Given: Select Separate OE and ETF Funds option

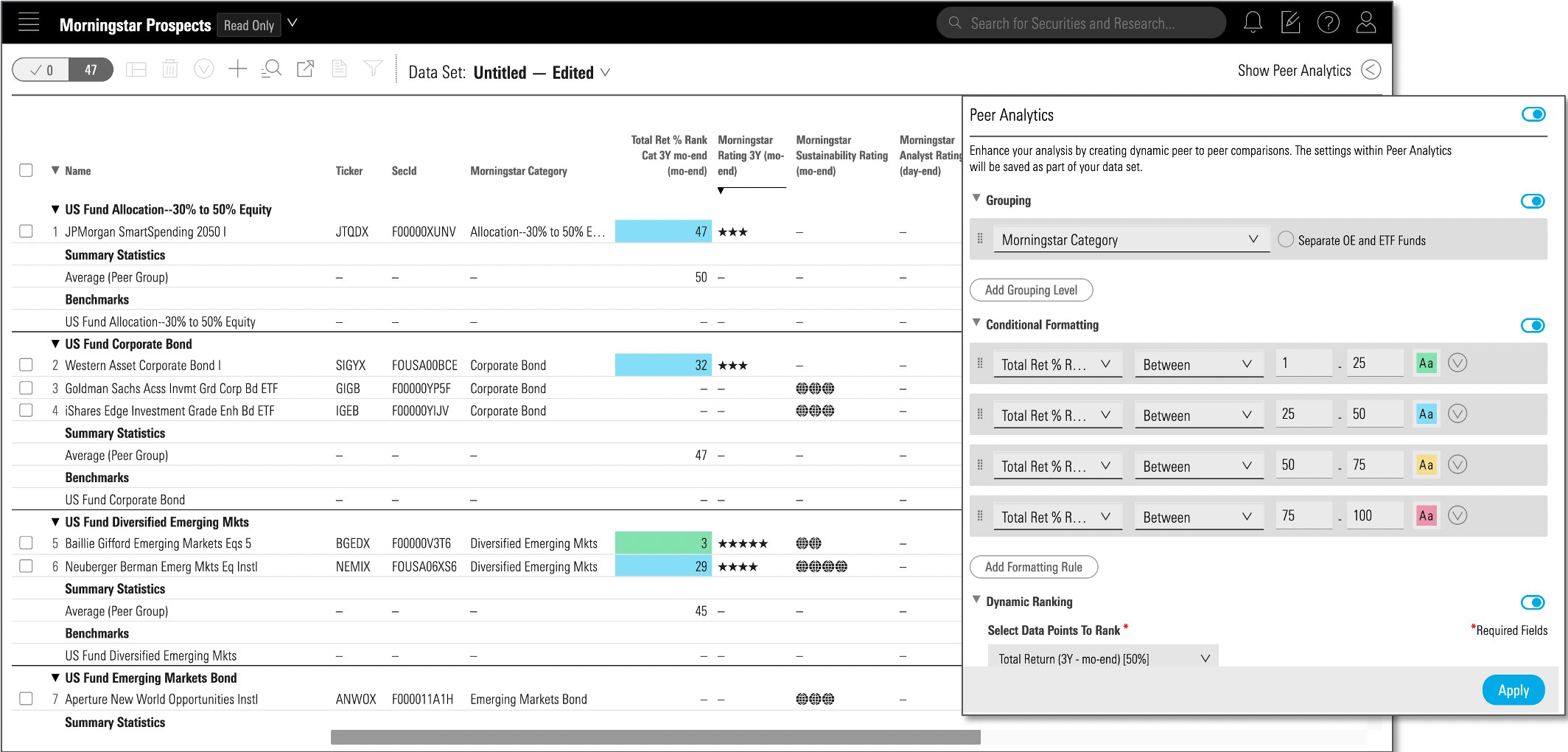Looking at the screenshot, I should pos(1286,240).
